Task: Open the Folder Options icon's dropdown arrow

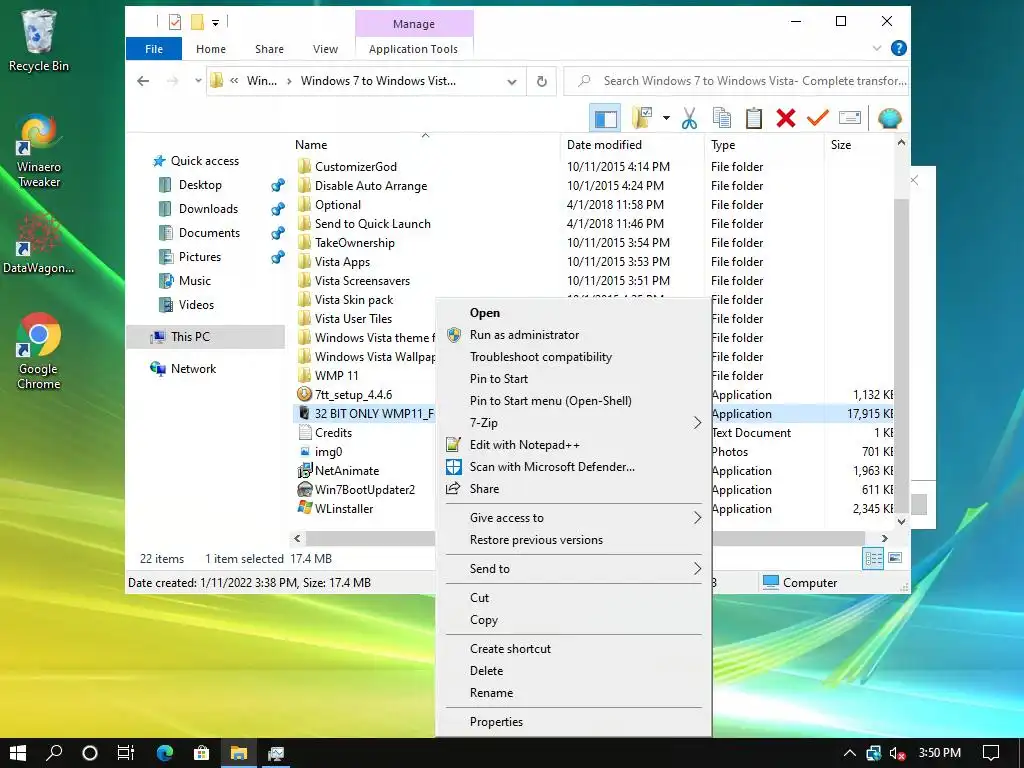Action: click(666, 118)
